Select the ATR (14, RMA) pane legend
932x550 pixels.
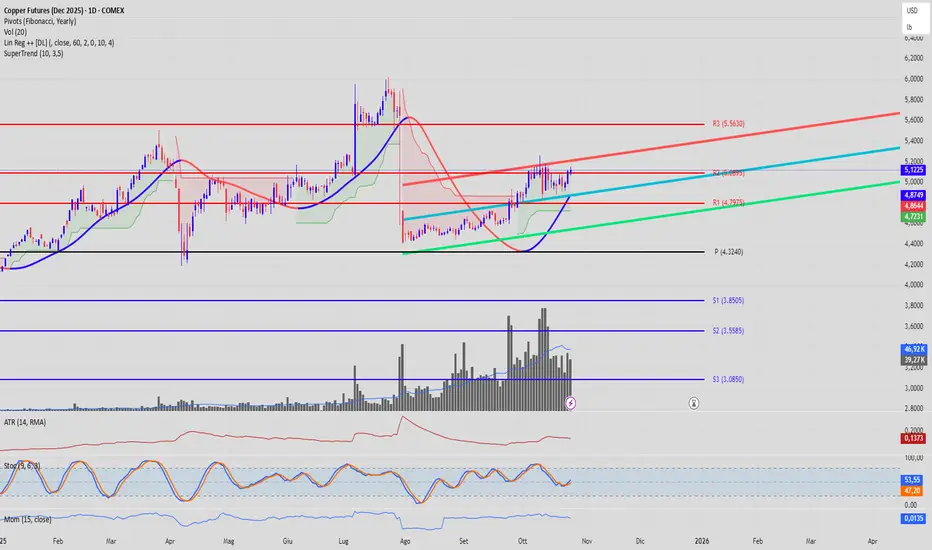[25, 422]
